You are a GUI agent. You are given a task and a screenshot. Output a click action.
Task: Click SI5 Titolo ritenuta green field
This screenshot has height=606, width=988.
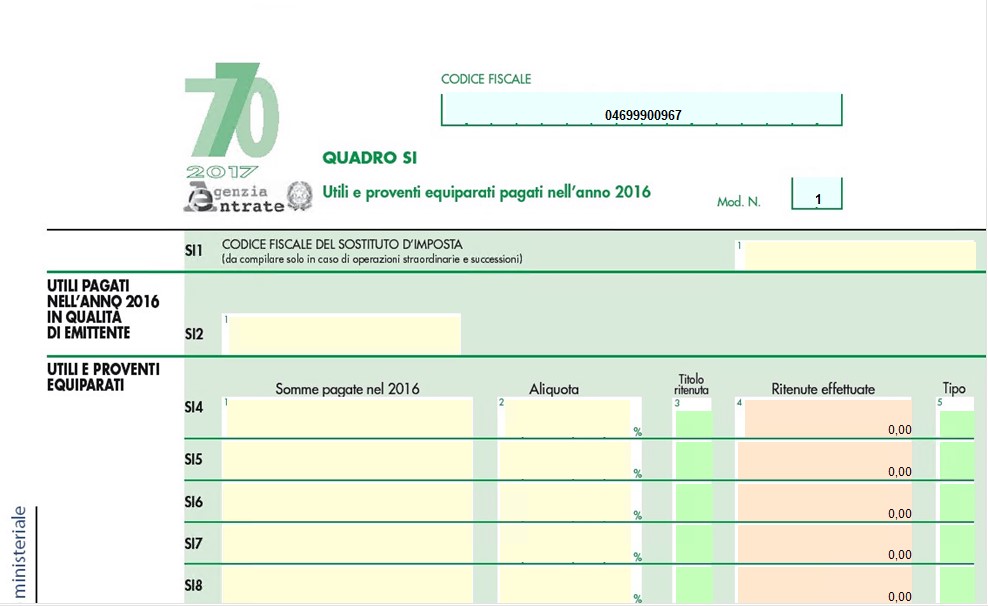[693, 459]
